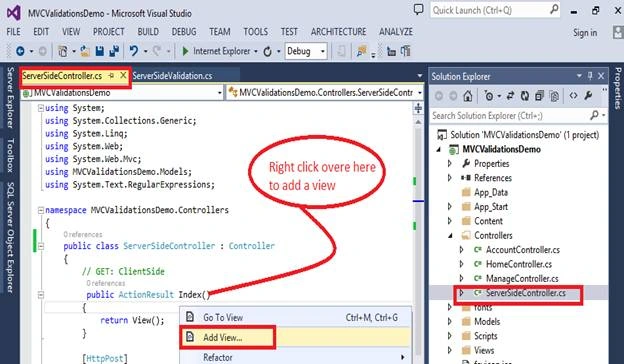Click the Save All toolbar icon
Viewport: 624px width, 364px height.
(114, 51)
